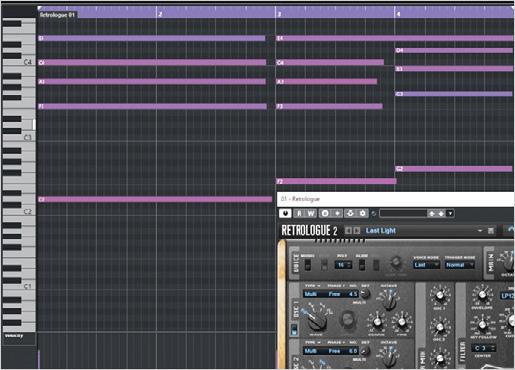Toggle the Retrigger switch next to Mono
This screenshot has width=515, height=370.
(324, 265)
